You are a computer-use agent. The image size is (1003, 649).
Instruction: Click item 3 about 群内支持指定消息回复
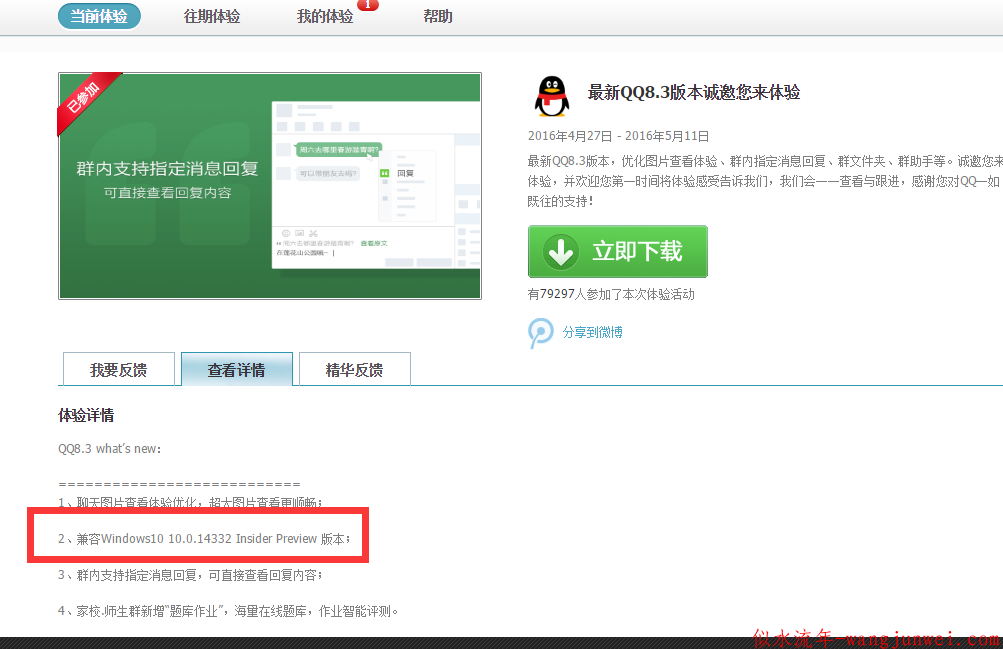click(190, 575)
